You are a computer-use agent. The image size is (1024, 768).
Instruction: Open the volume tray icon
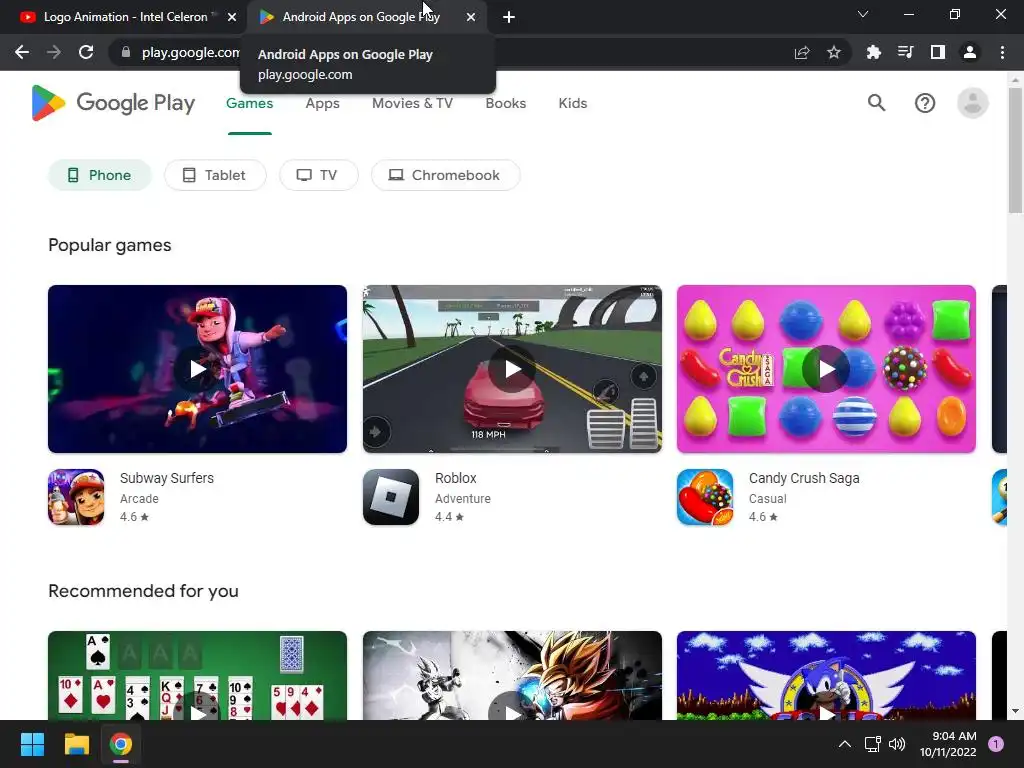[897, 744]
